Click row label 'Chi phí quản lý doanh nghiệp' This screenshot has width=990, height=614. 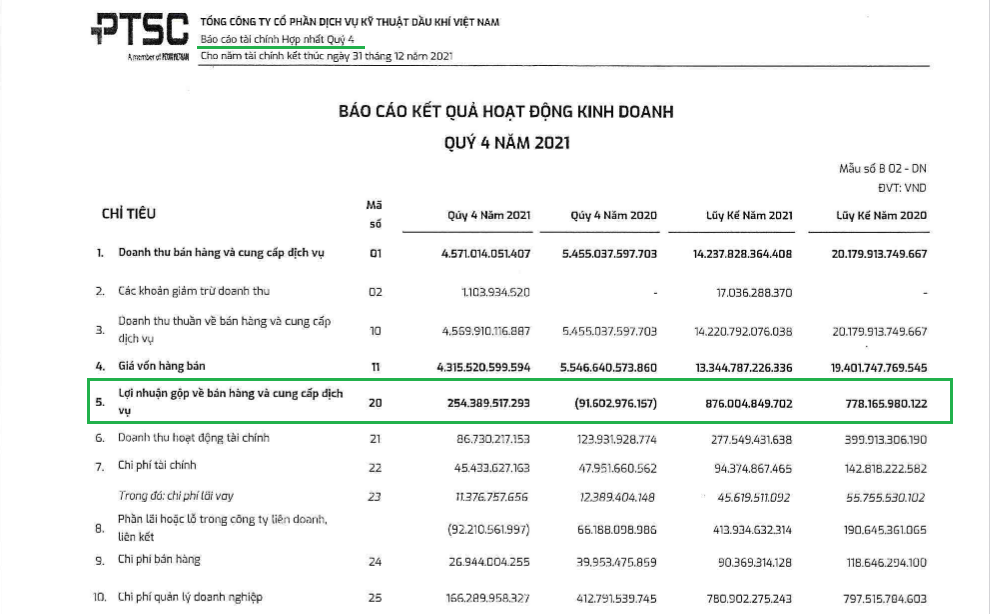[190, 597]
